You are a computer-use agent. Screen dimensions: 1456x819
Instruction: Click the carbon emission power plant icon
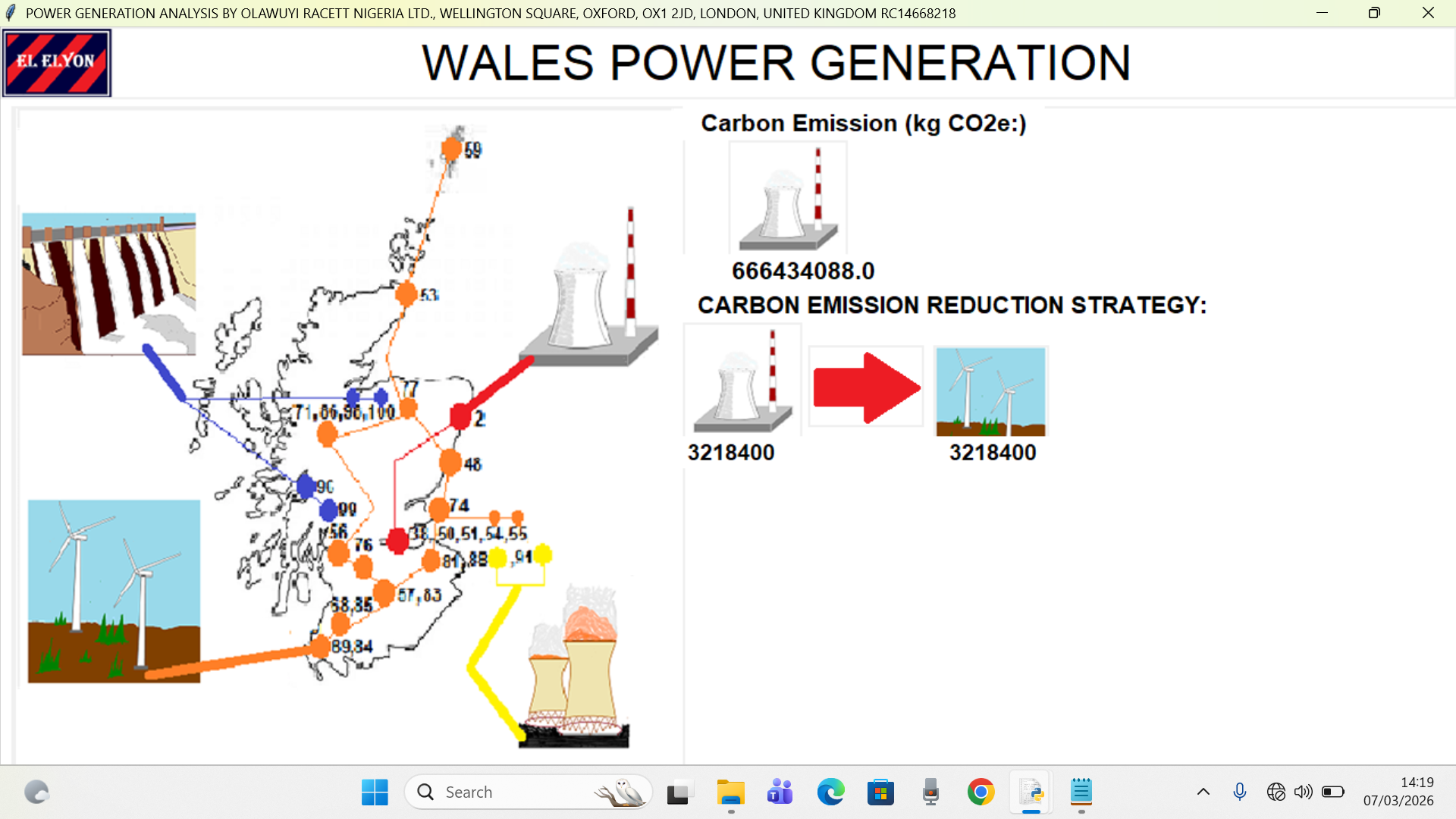pos(788,199)
